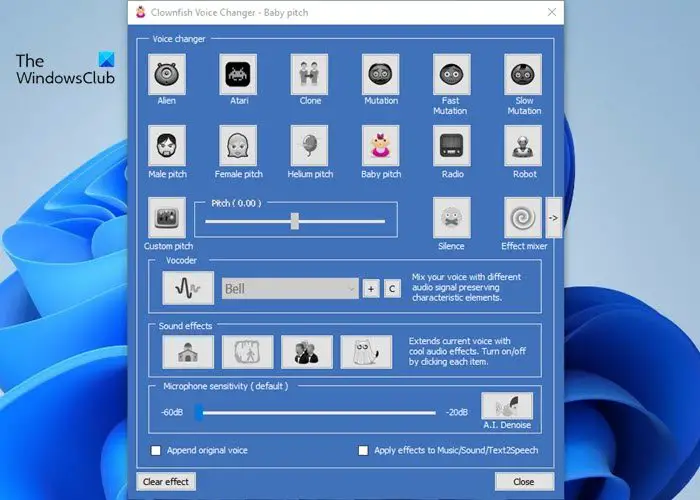Toggle the church sound effect
Image resolution: width=700 pixels, height=500 pixels.
pyautogui.click(x=188, y=352)
